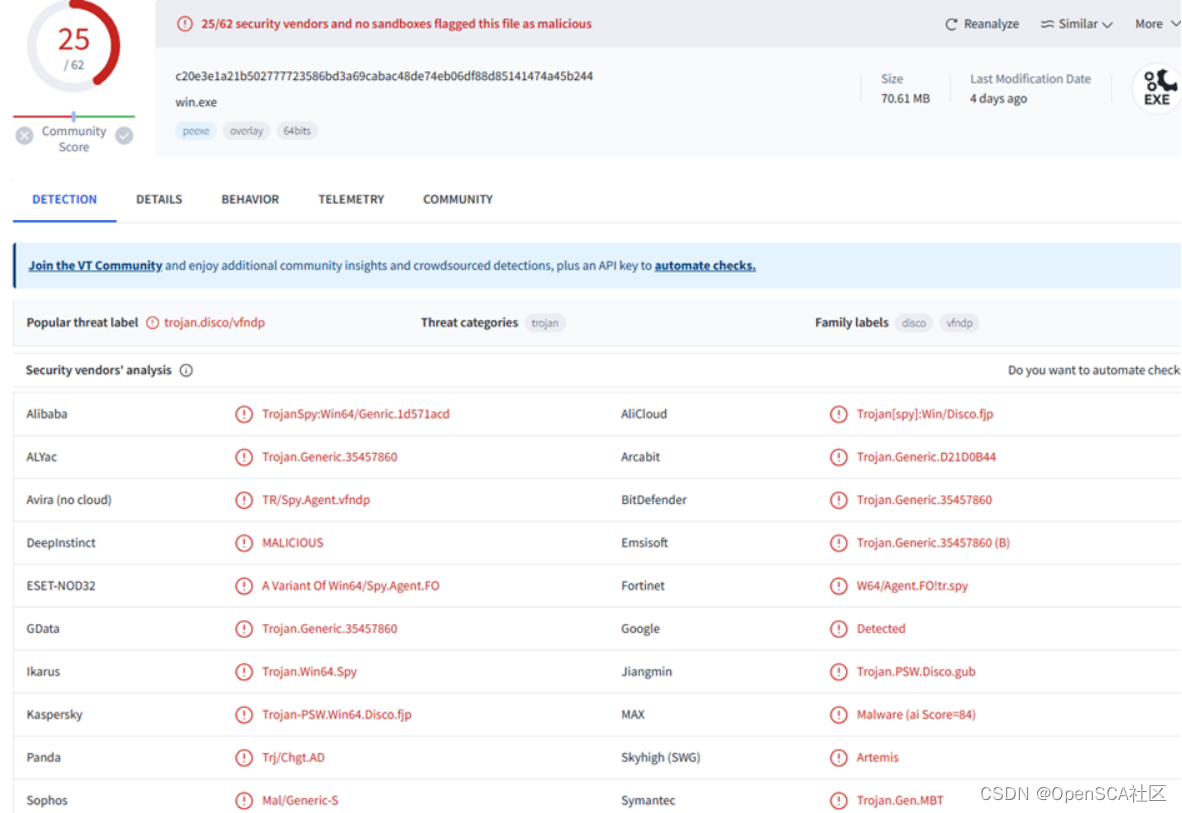
Task: Click Jiangmin's Trojan.PSW.Disco.gub result
Action: pyautogui.click(x=916, y=672)
